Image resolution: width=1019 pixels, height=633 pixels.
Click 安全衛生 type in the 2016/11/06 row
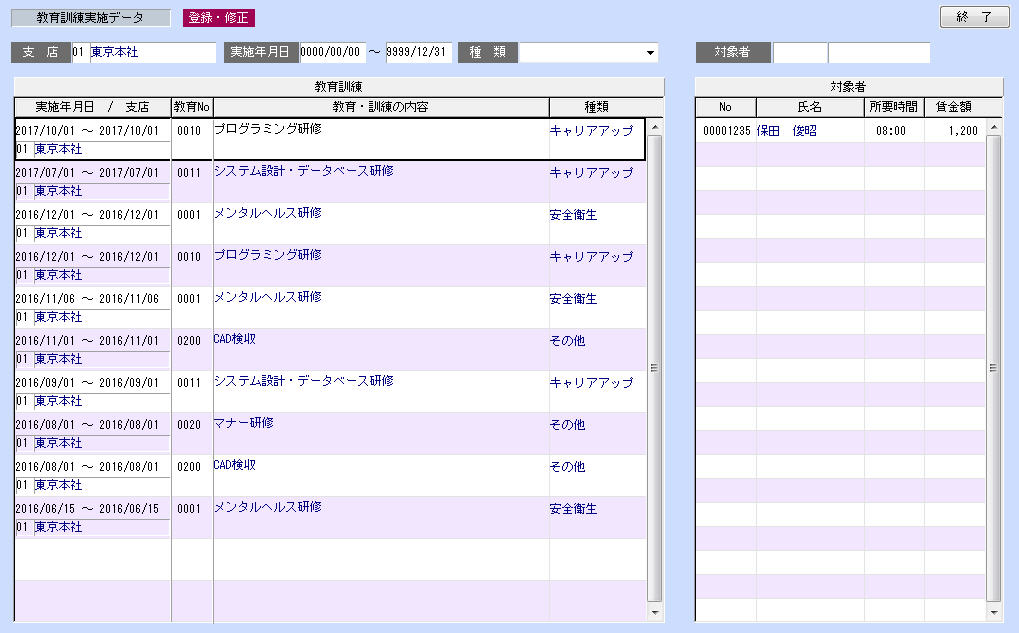point(573,299)
